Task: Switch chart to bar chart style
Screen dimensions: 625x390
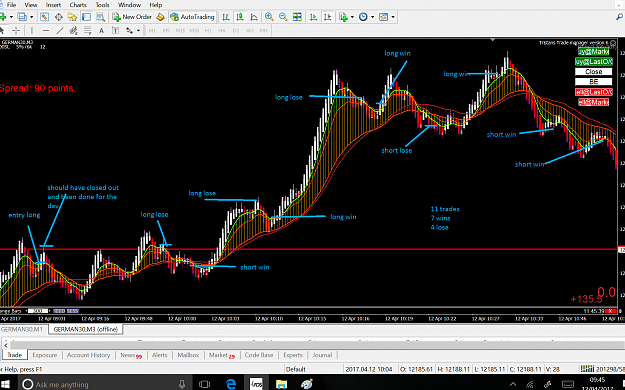Action: point(226,17)
